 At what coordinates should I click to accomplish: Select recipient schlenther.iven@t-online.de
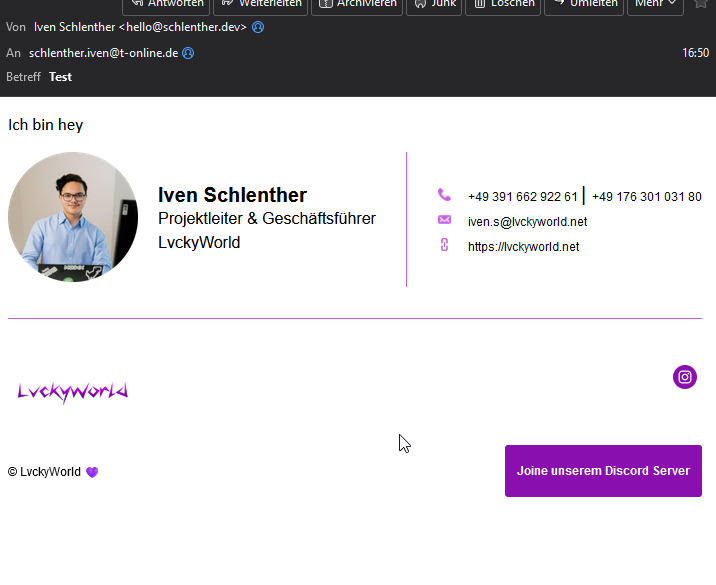pyautogui.click(x=103, y=53)
